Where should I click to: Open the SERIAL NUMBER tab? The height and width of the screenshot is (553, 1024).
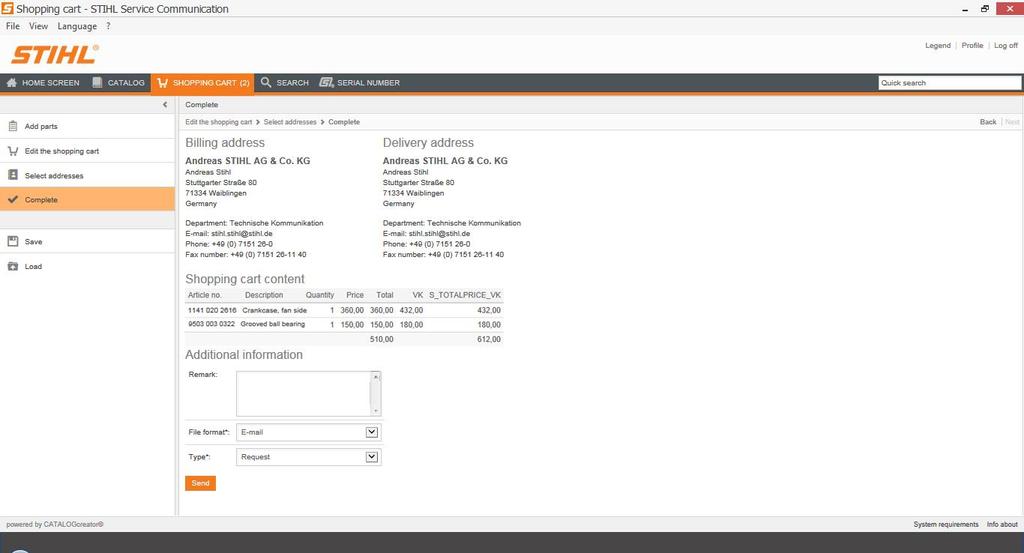point(359,83)
